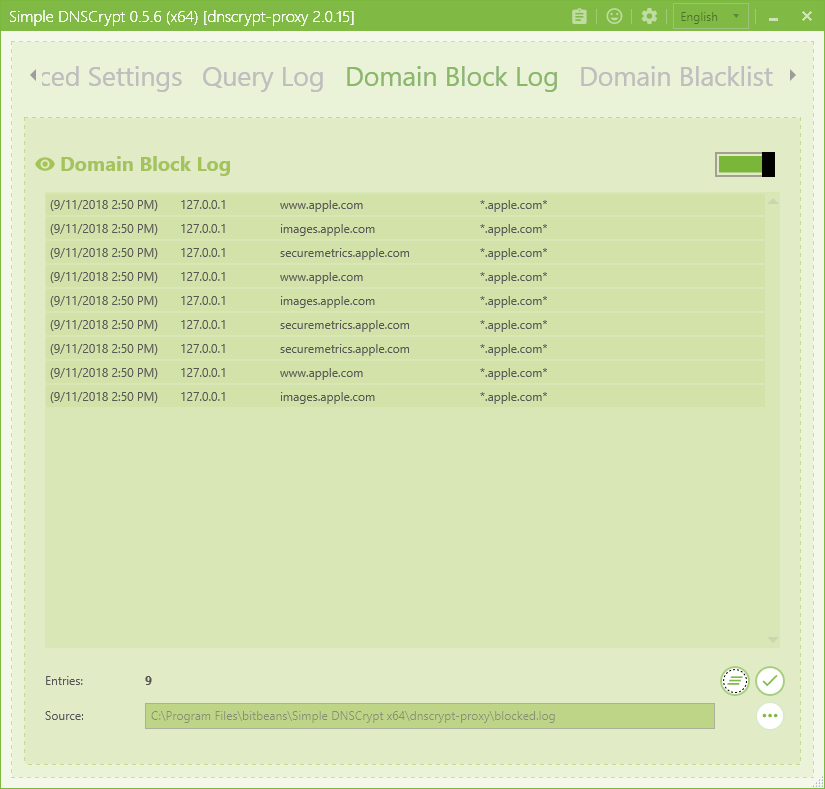Open the English language dropdown
The width and height of the screenshot is (825, 789).
click(711, 17)
